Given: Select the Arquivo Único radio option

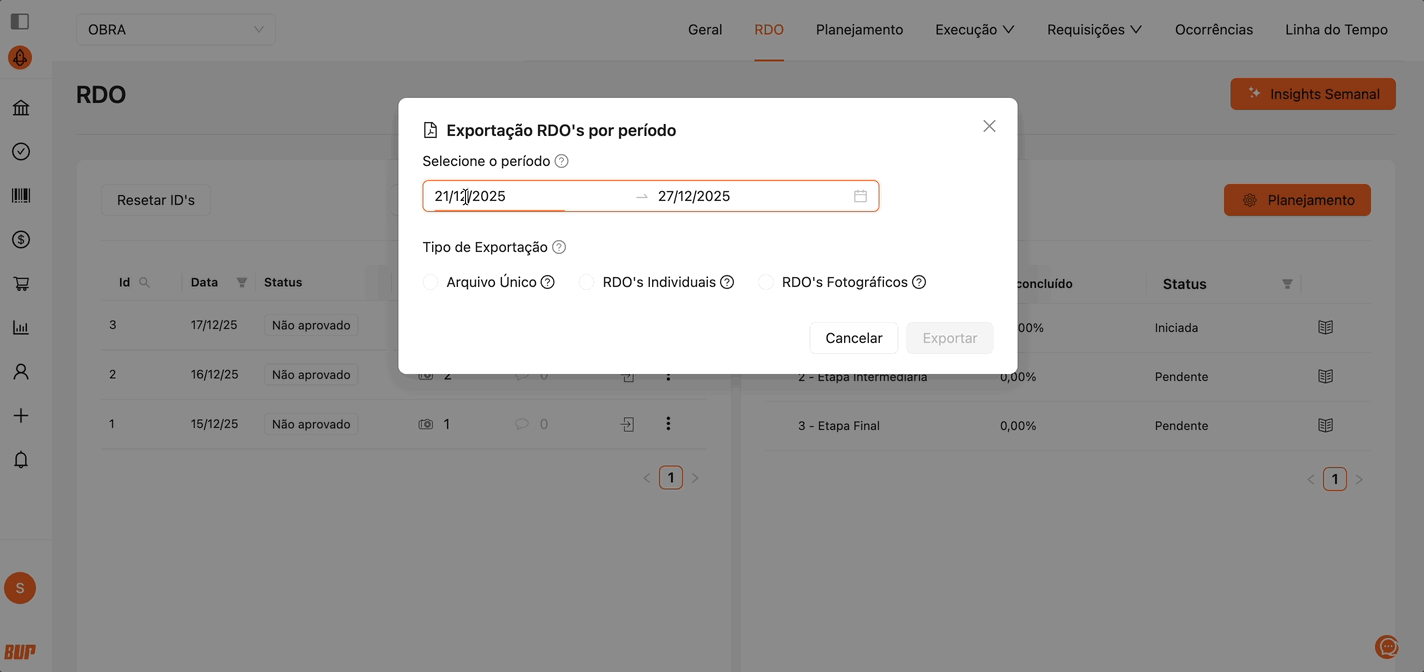Looking at the screenshot, I should pos(431,283).
